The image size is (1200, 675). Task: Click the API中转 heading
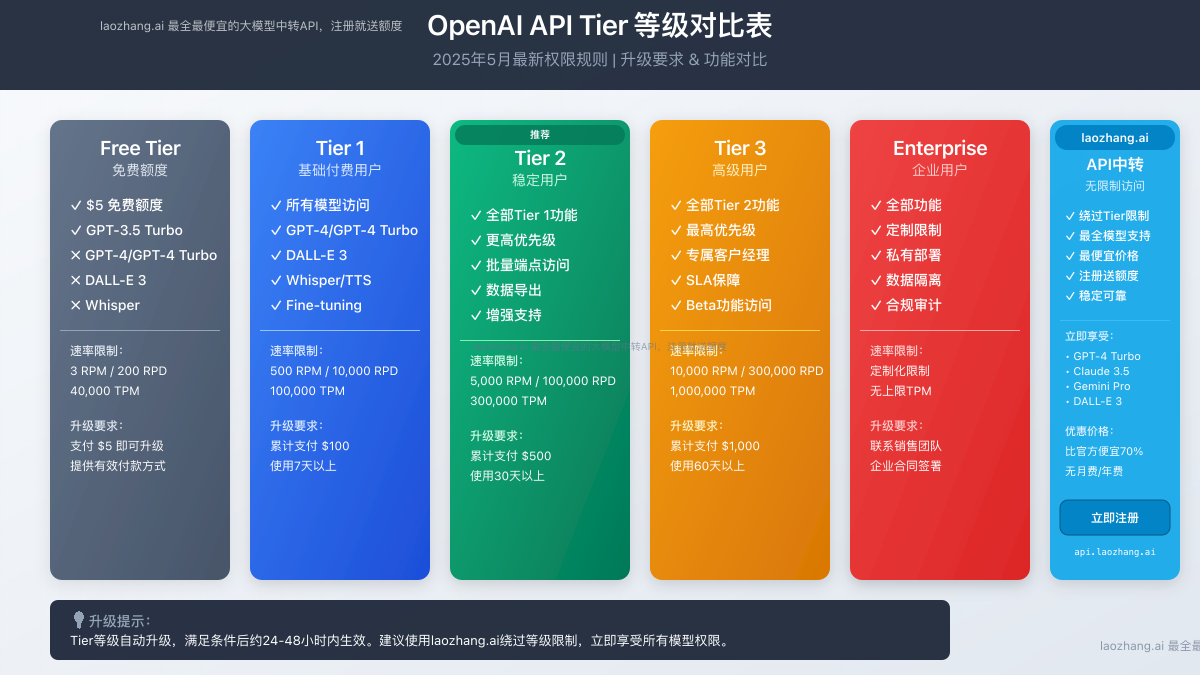pos(1115,164)
